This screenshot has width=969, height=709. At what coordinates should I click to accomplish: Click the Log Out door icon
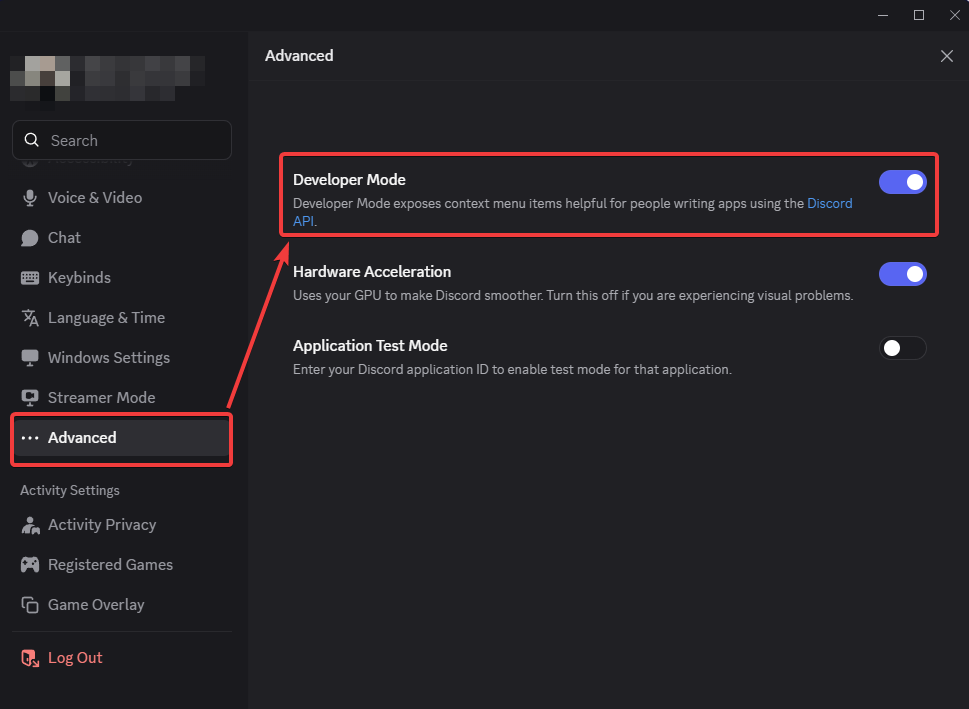tap(31, 657)
